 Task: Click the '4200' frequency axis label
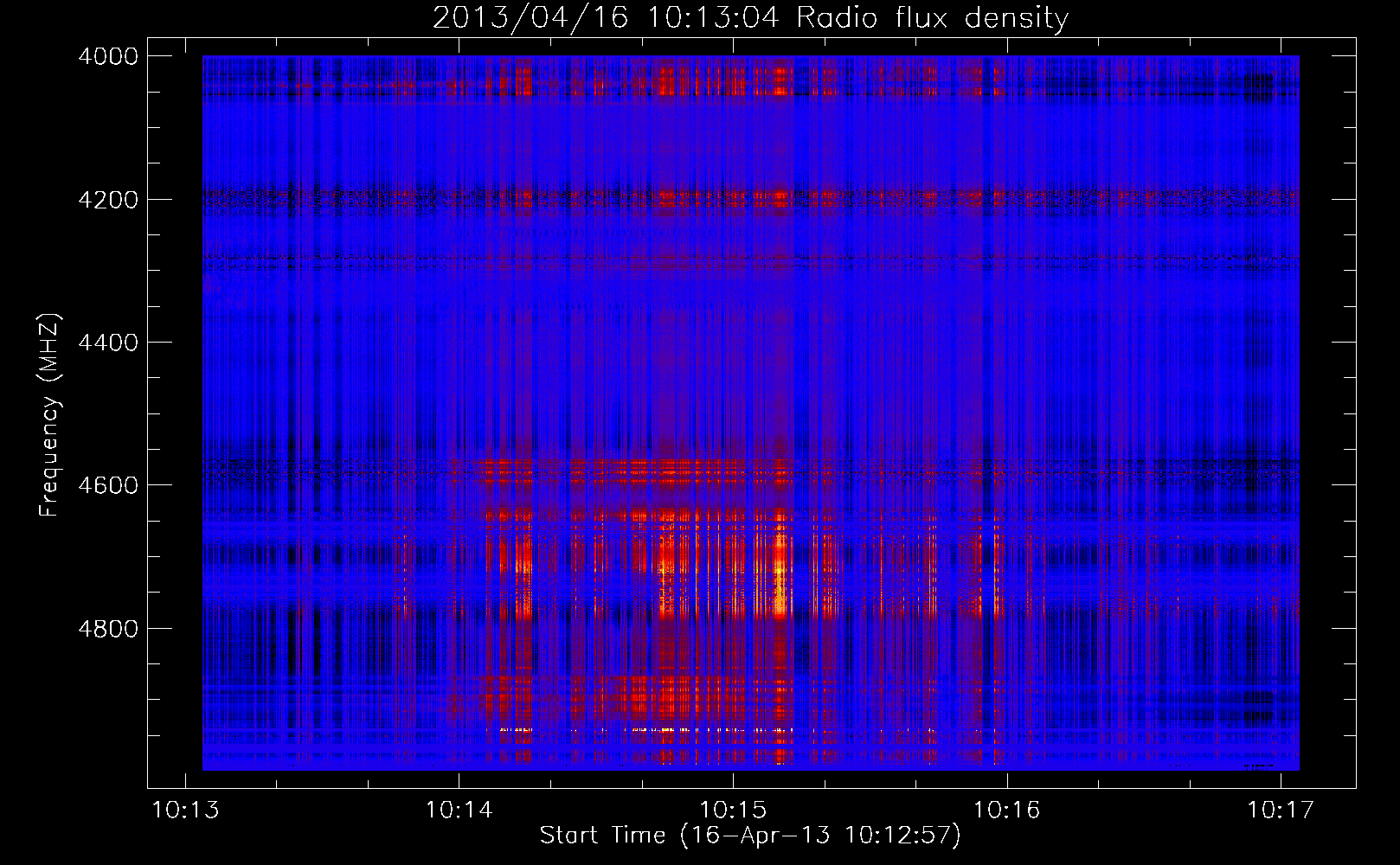pyautogui.click(x=108, y=200)
